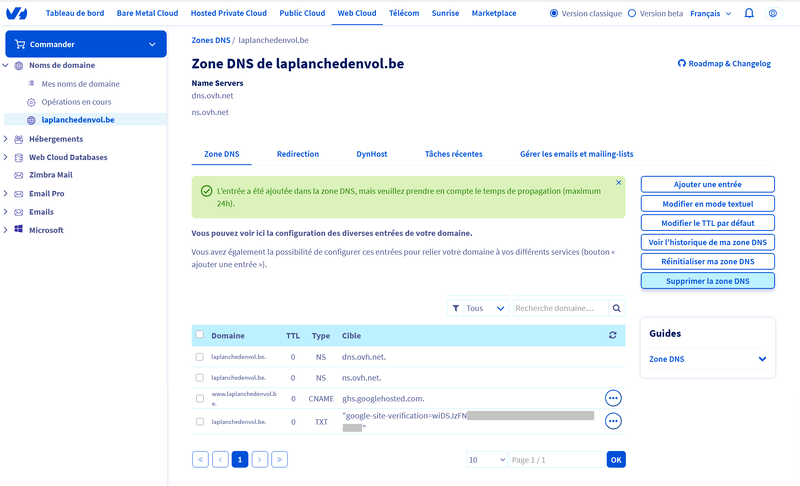Viewport: 800px width, 486px height.
Task: Click the Hébergements icon
Action: [x=19, y=139]
